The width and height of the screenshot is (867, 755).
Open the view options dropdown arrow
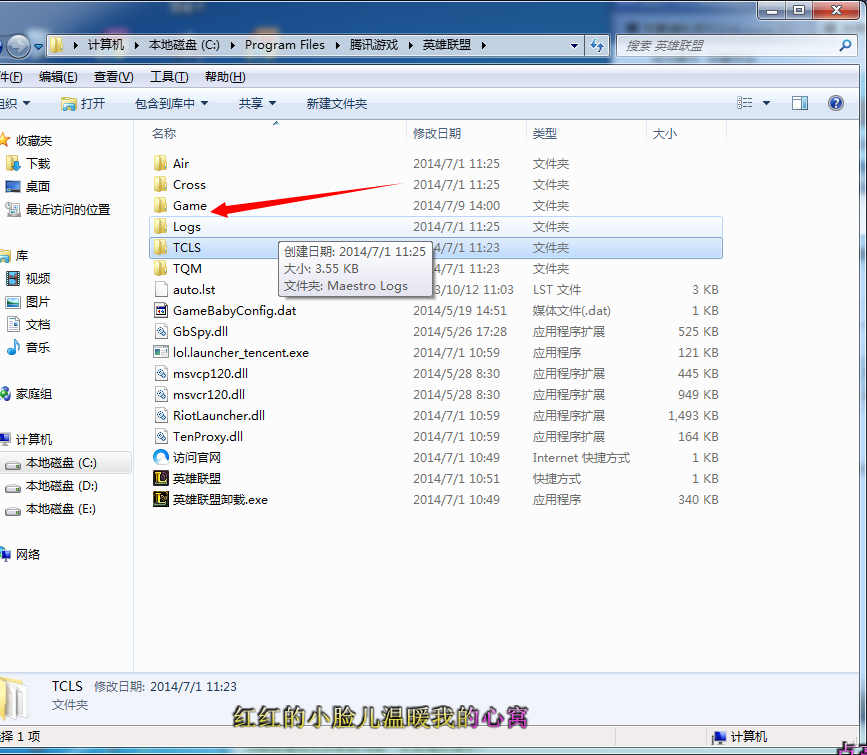(766, 103)
